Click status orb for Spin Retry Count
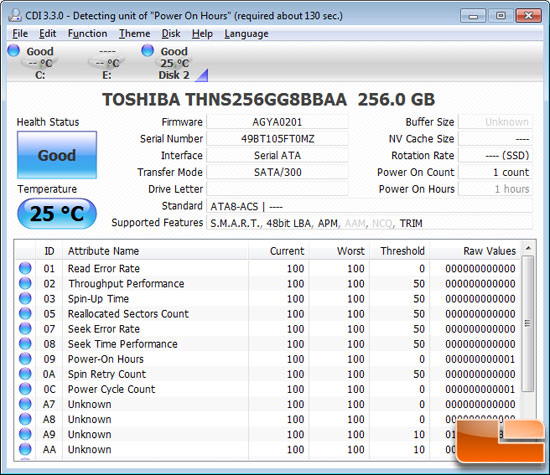 tap(25, 374)
